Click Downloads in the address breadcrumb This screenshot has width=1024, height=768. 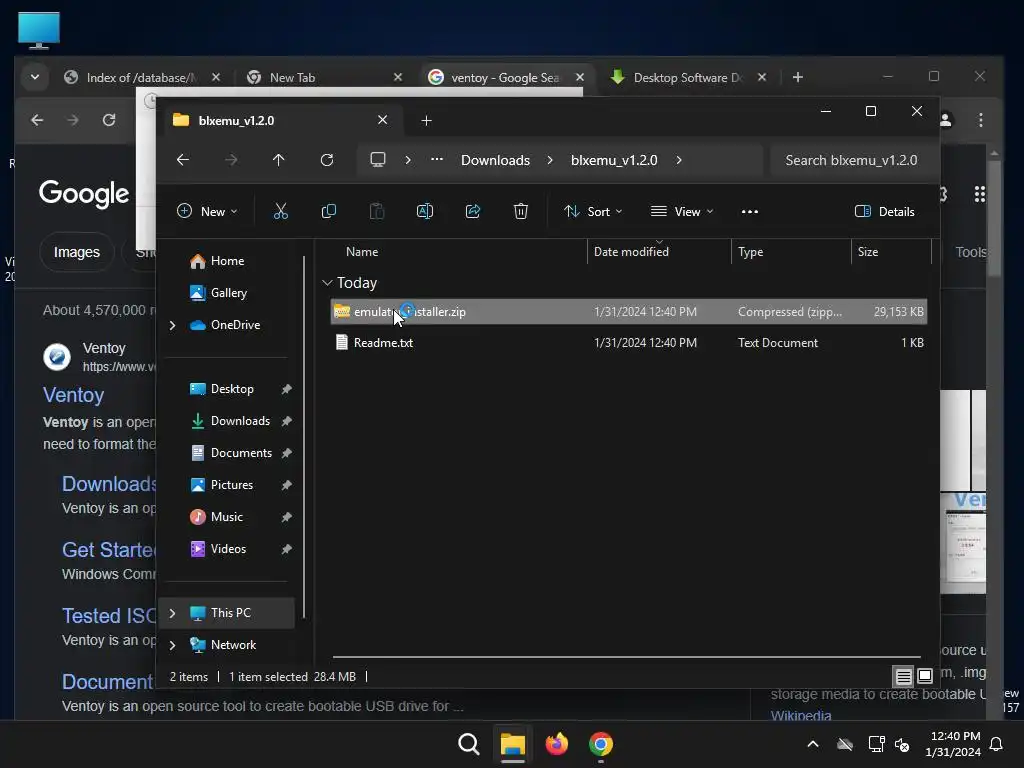[x=495, y=160]
